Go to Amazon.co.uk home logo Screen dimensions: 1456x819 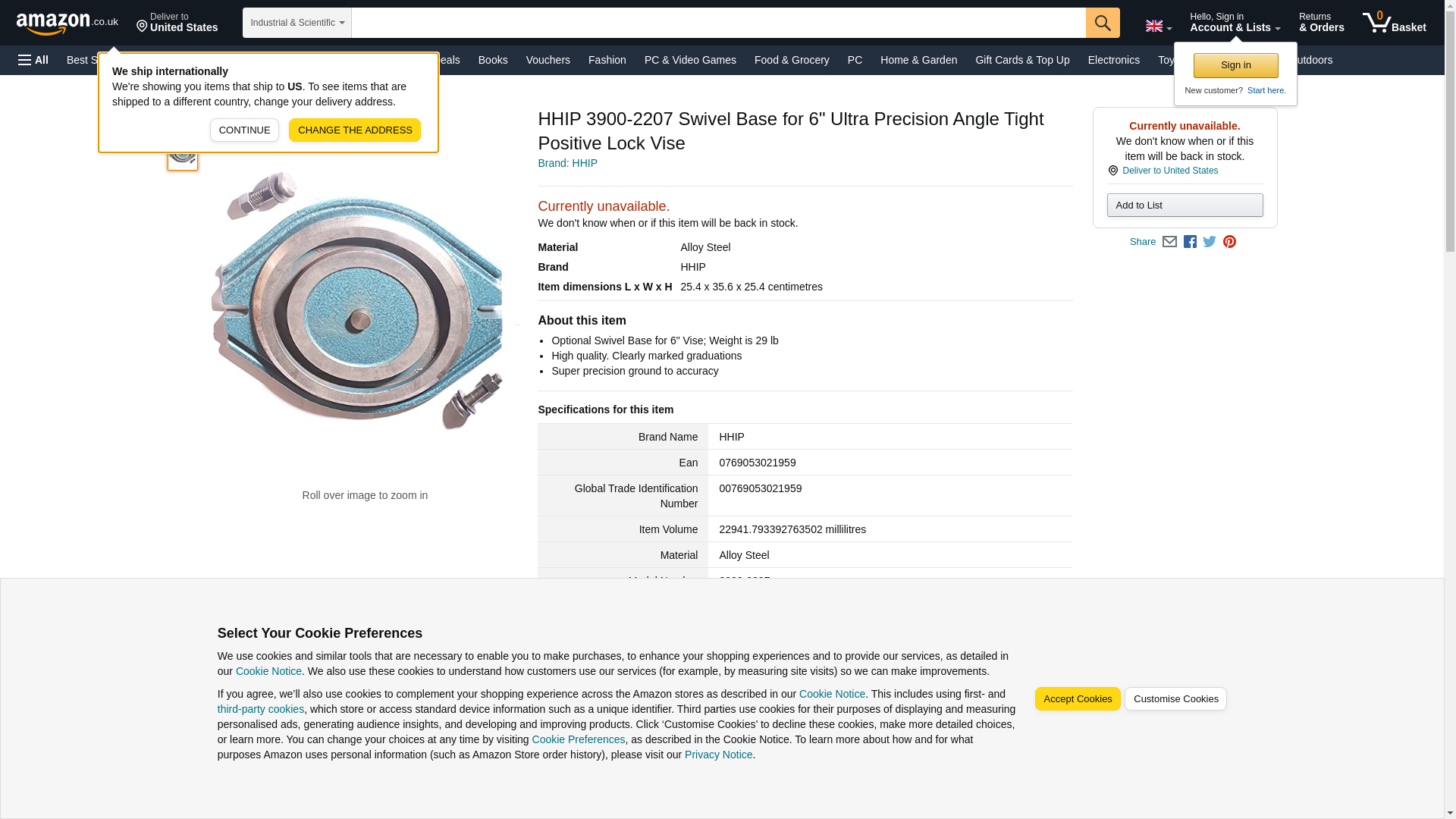pyautogui.click(x=67, y=23)
